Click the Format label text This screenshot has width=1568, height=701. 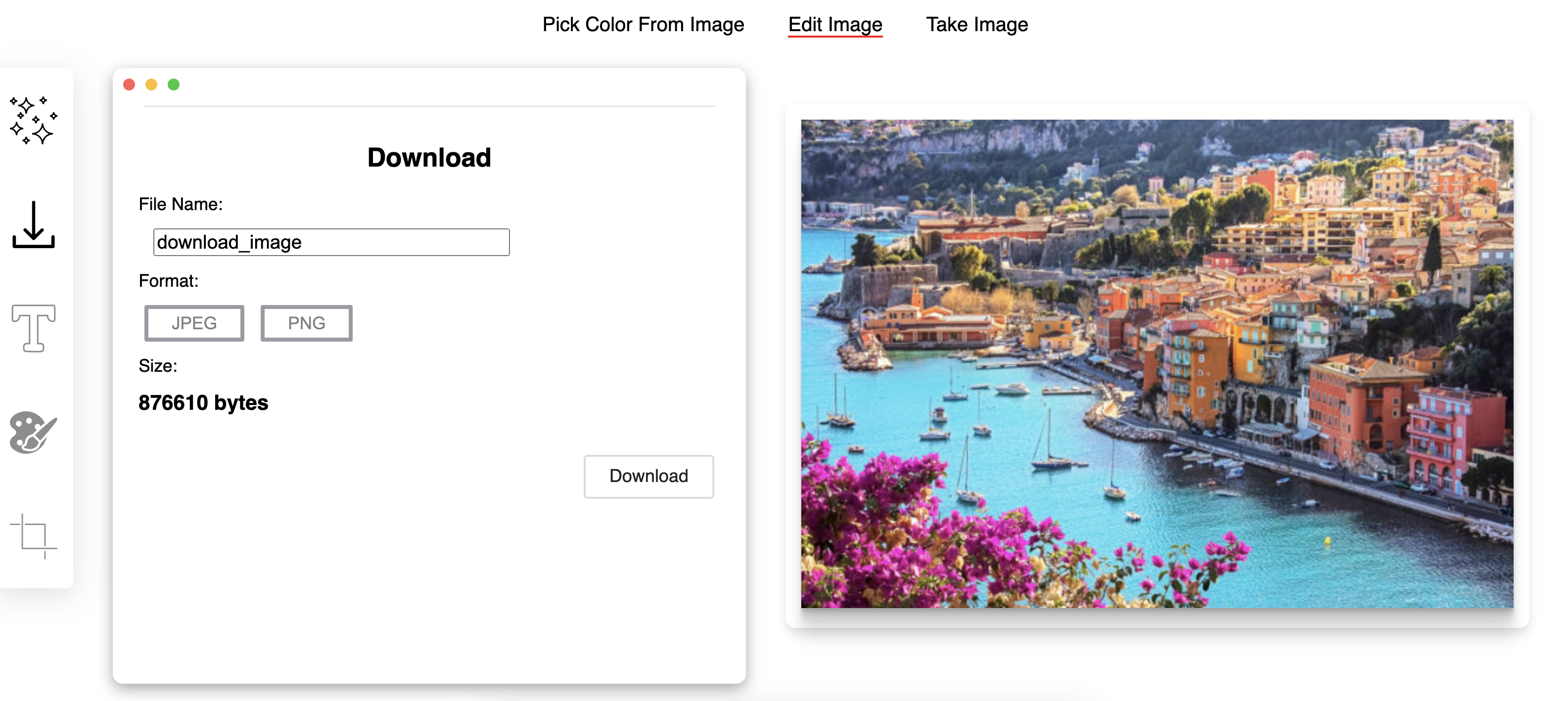[x=168, y=281]
